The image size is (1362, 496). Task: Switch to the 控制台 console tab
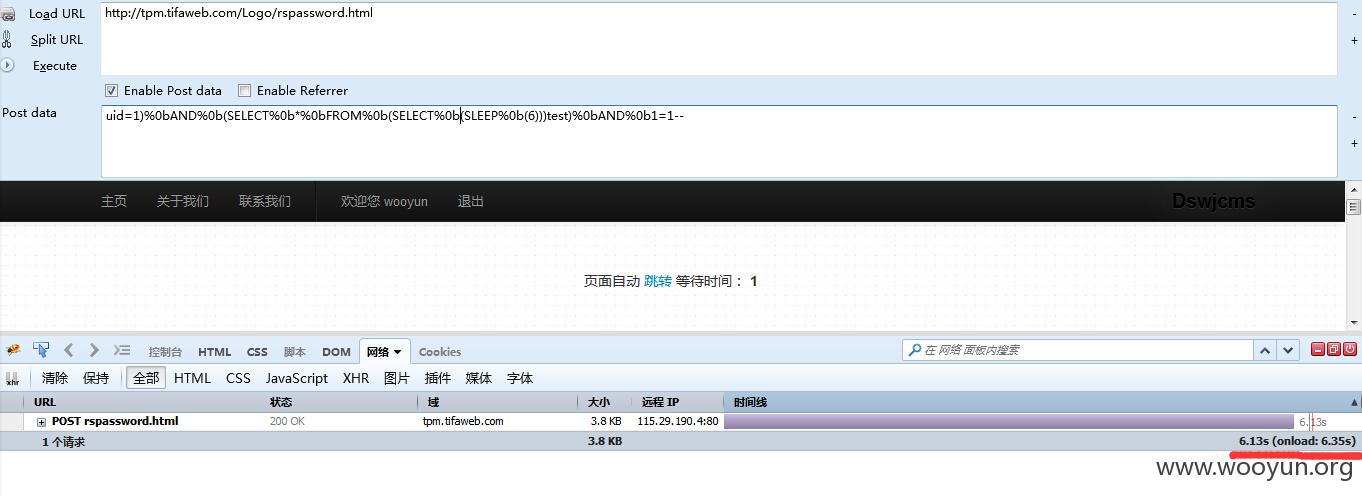point(165,352)
